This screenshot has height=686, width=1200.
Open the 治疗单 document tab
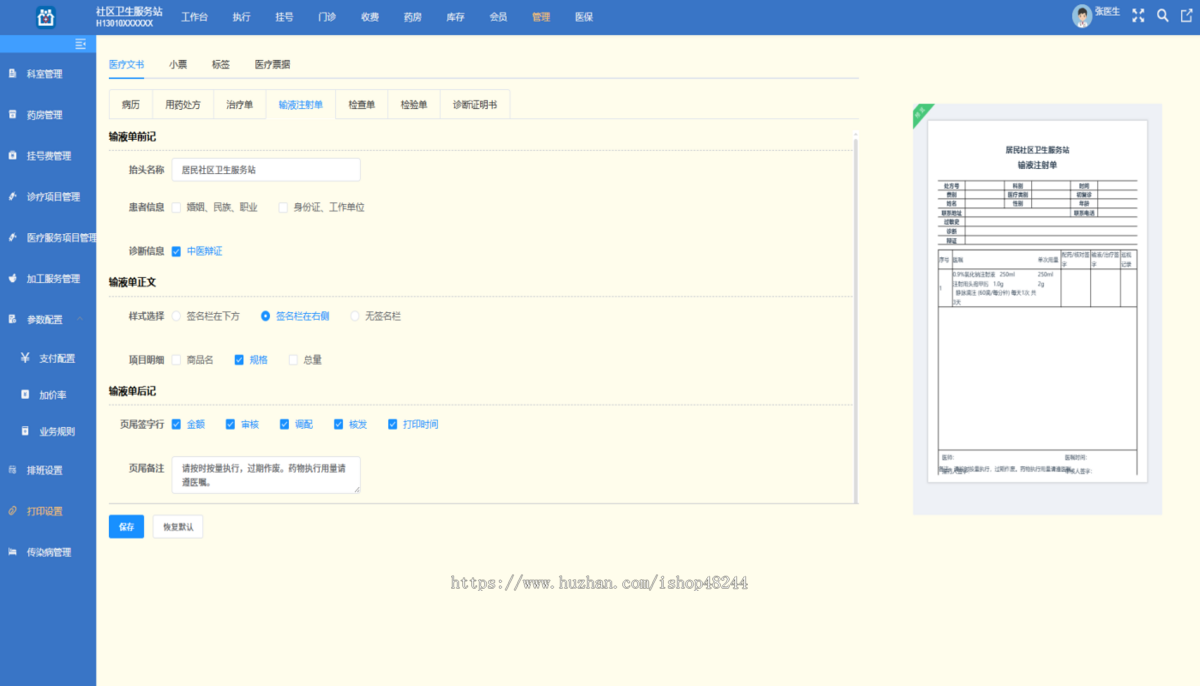(x=240, y=105)
